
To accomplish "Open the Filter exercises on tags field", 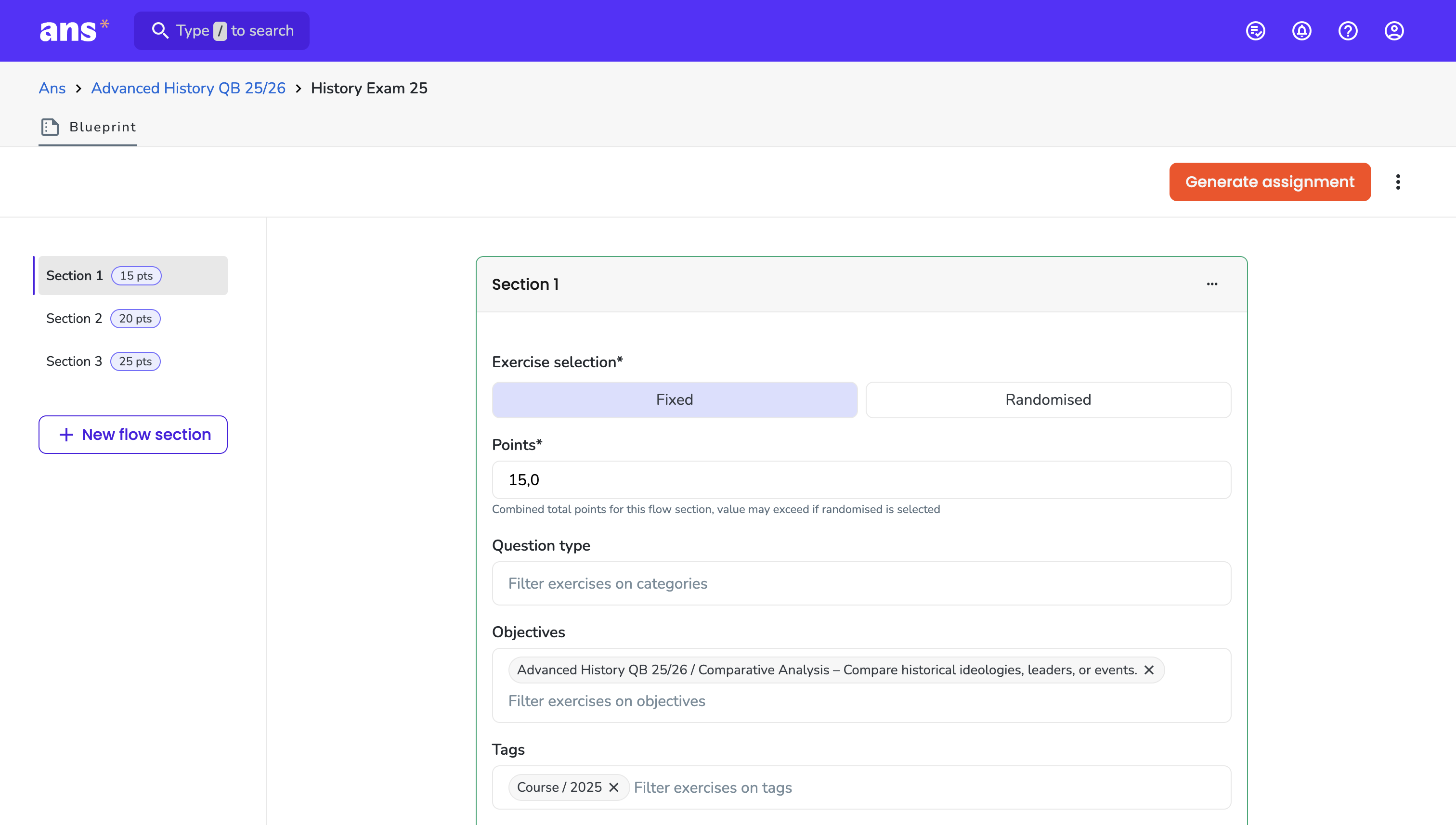I will [x=929, y=787].
